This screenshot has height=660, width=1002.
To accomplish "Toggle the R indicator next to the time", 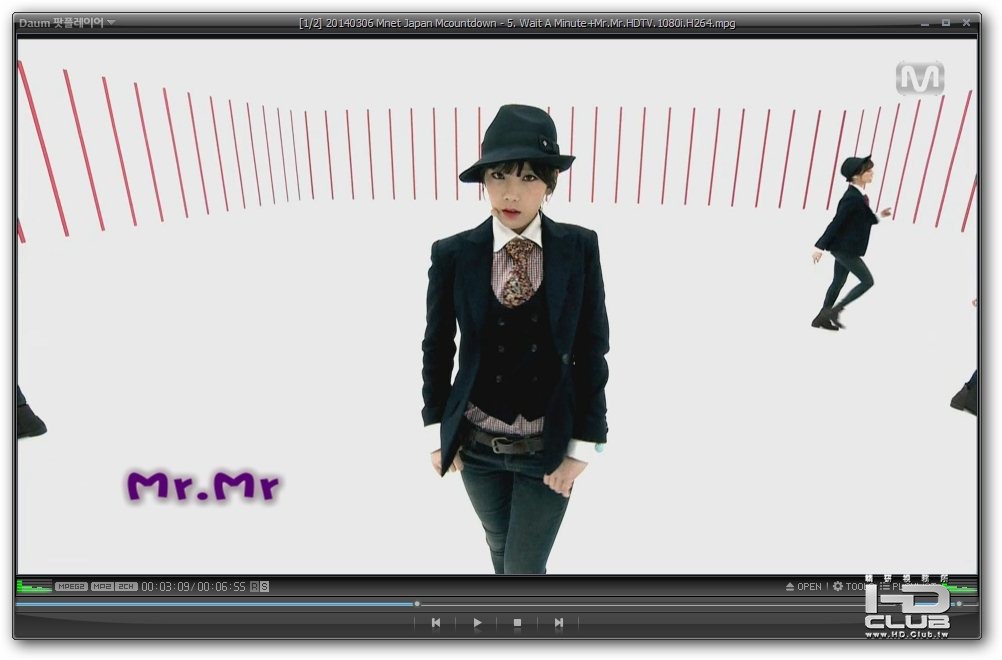I will (254, 587).
